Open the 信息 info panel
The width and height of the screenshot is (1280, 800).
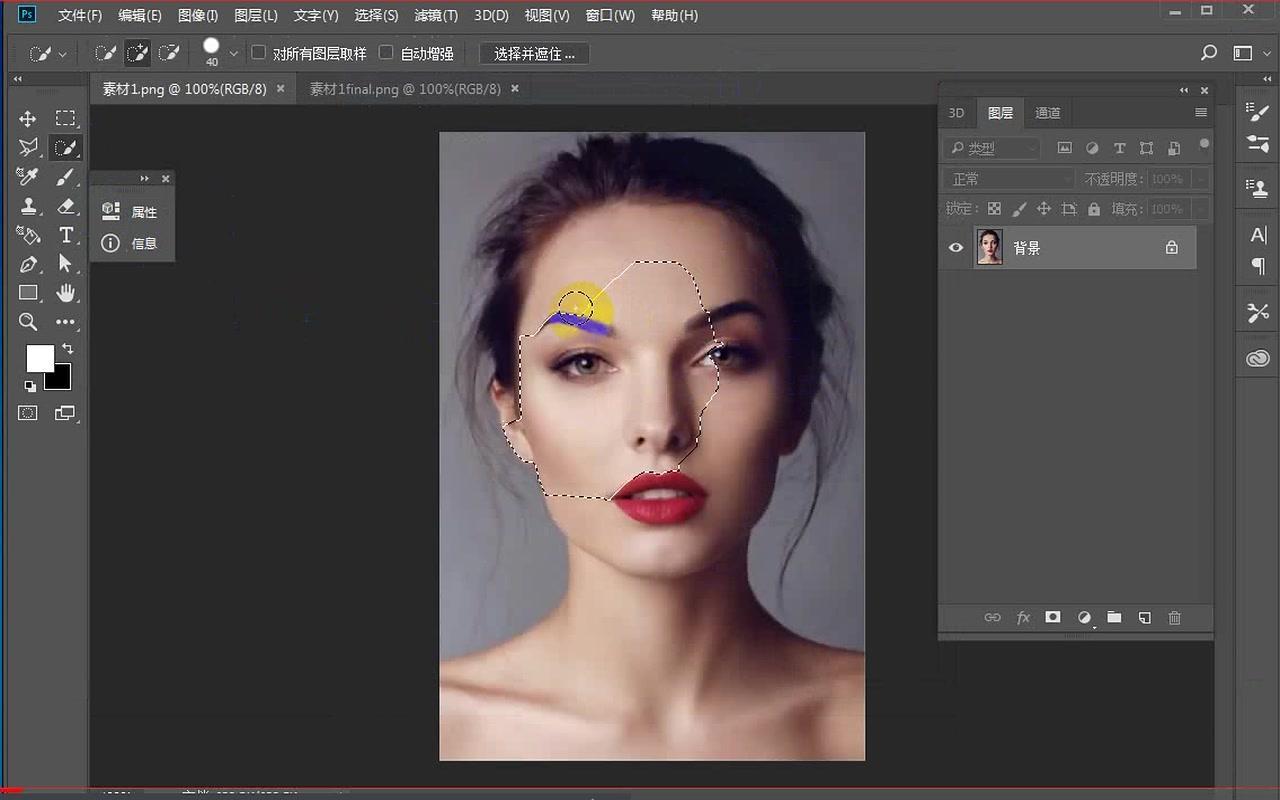point(131,243)
